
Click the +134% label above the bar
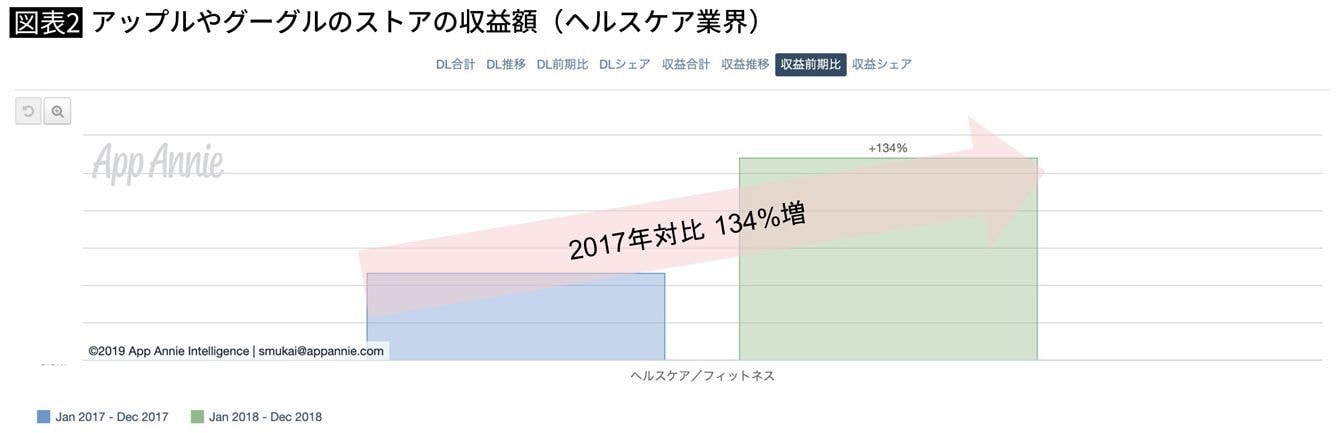coord(887,148)
